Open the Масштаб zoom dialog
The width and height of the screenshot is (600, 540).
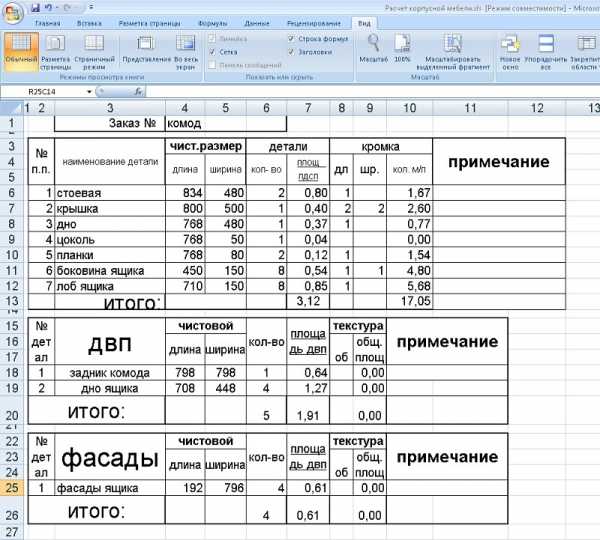373,48
